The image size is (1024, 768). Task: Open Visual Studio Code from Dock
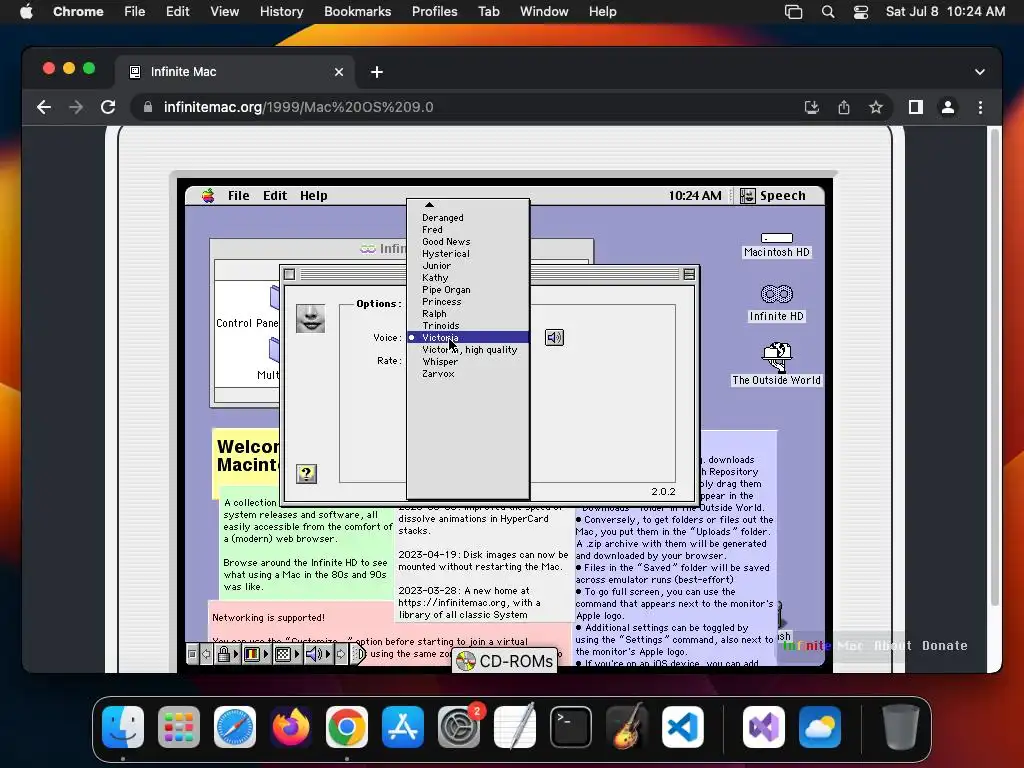pos(682,727)
